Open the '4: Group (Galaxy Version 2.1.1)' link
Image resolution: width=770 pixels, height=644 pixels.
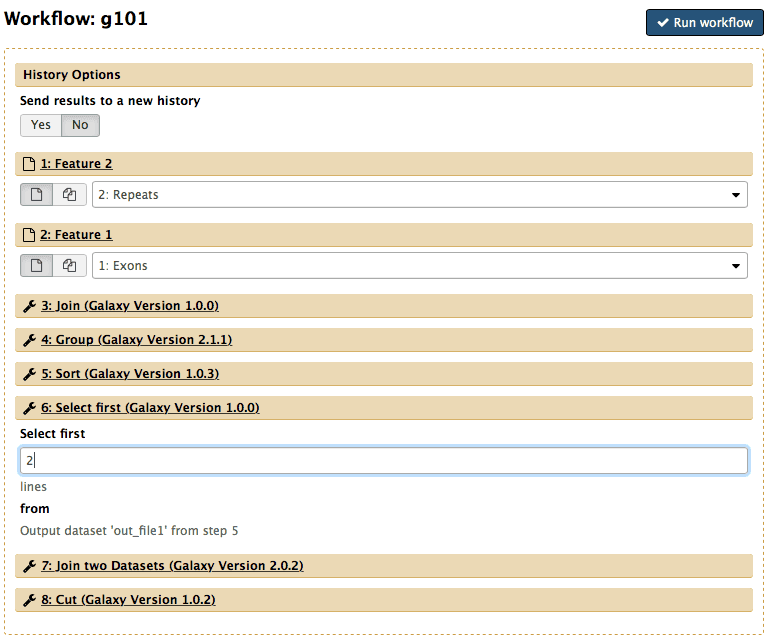click(x=136, y=340)
